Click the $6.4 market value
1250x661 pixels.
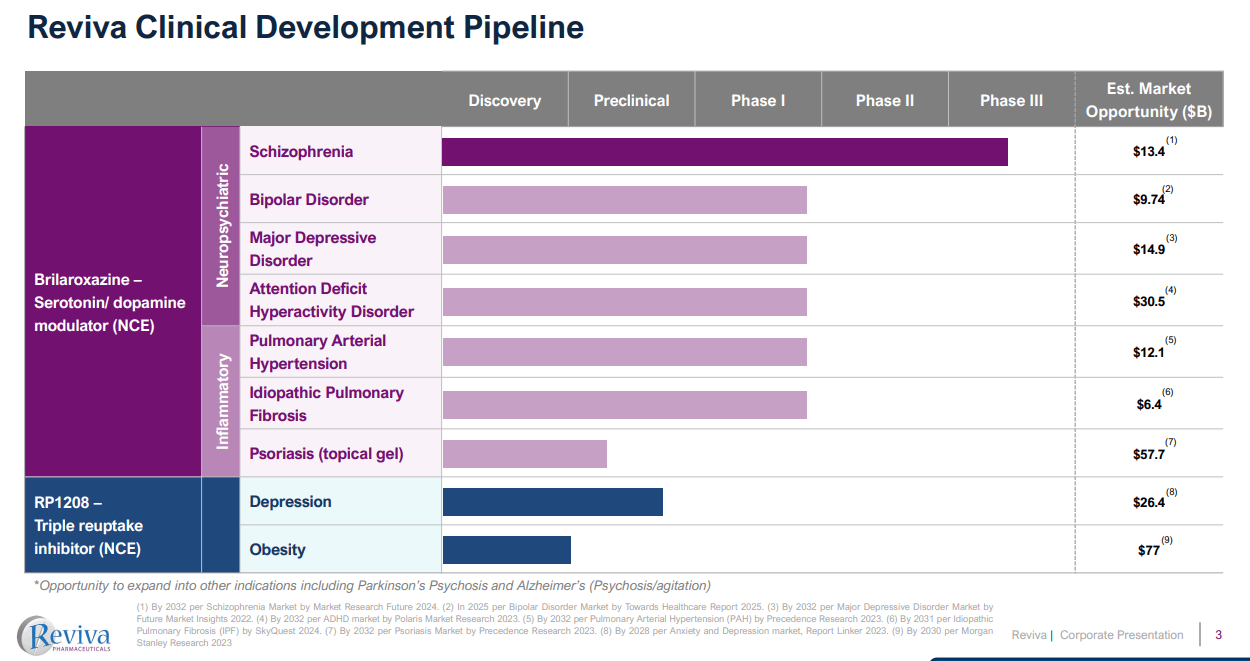(x=1149, y=405)
